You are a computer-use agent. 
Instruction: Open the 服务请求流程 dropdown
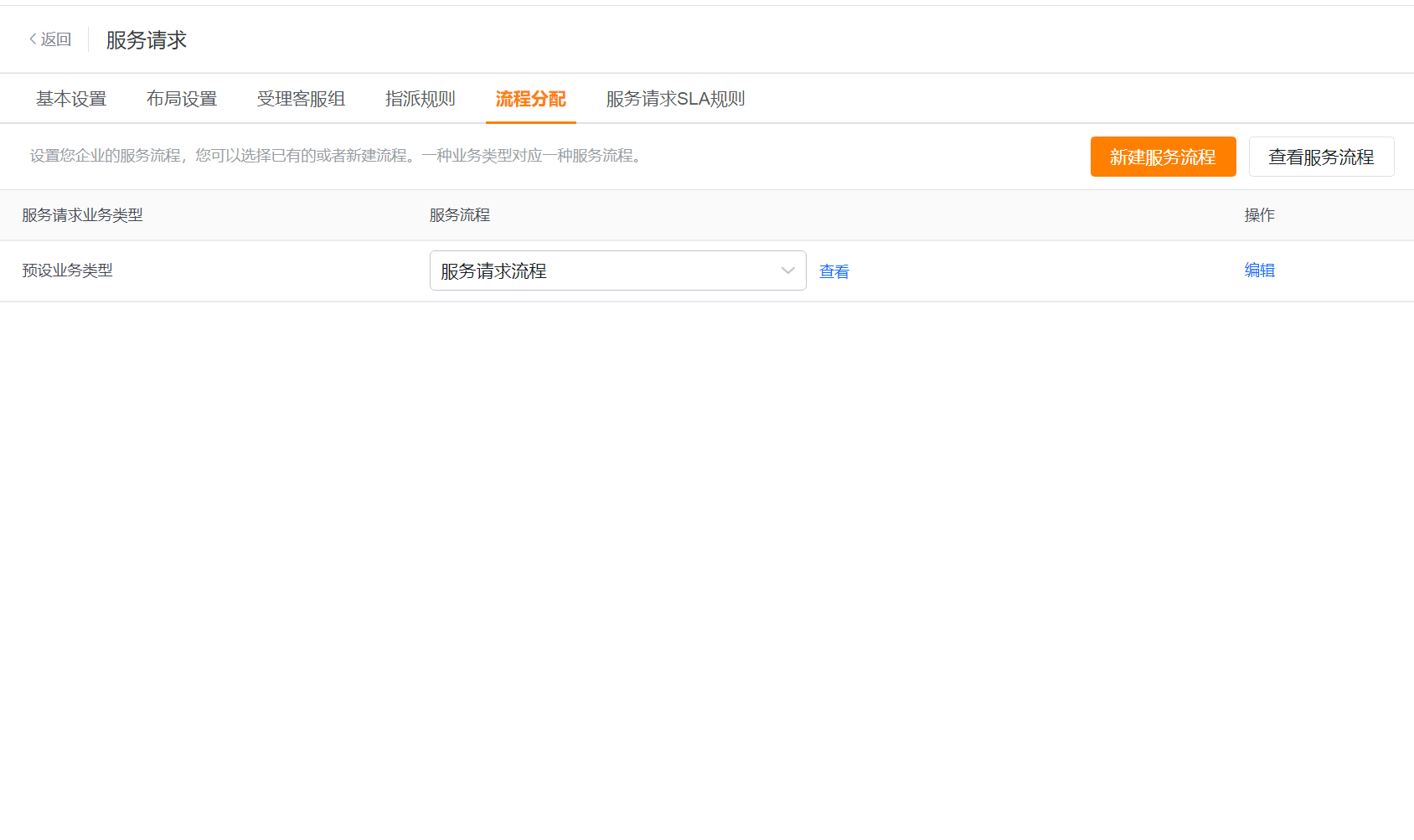coord(617,271)
